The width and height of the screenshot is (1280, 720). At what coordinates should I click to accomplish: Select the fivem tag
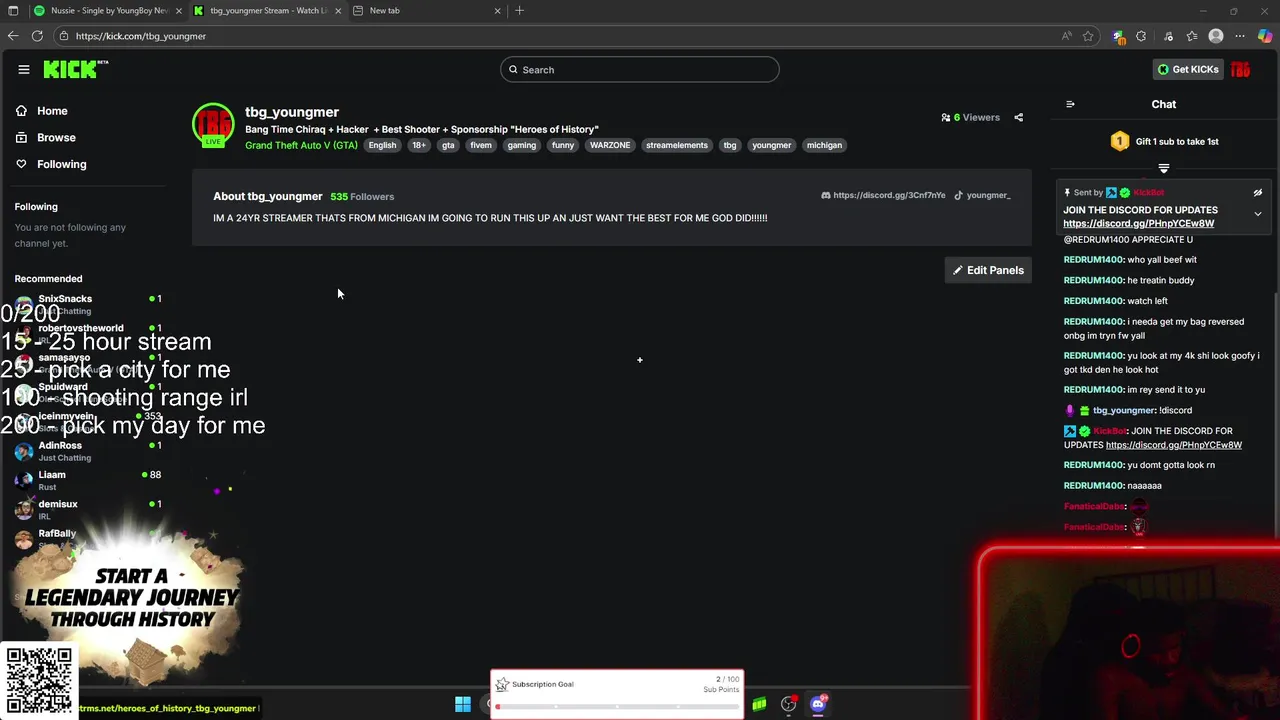click(x=481, y=145)
